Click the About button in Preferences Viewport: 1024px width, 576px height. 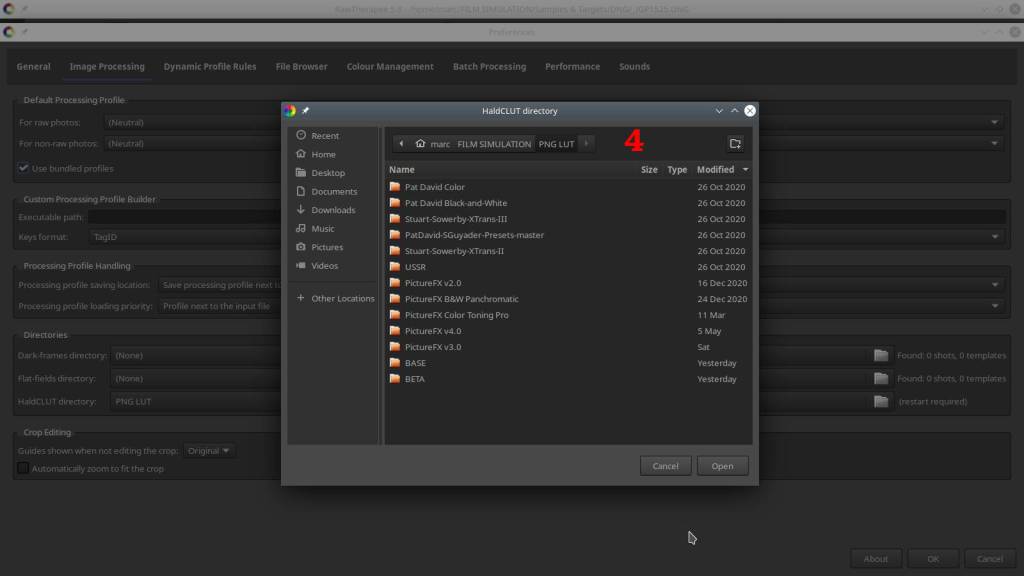876,559
